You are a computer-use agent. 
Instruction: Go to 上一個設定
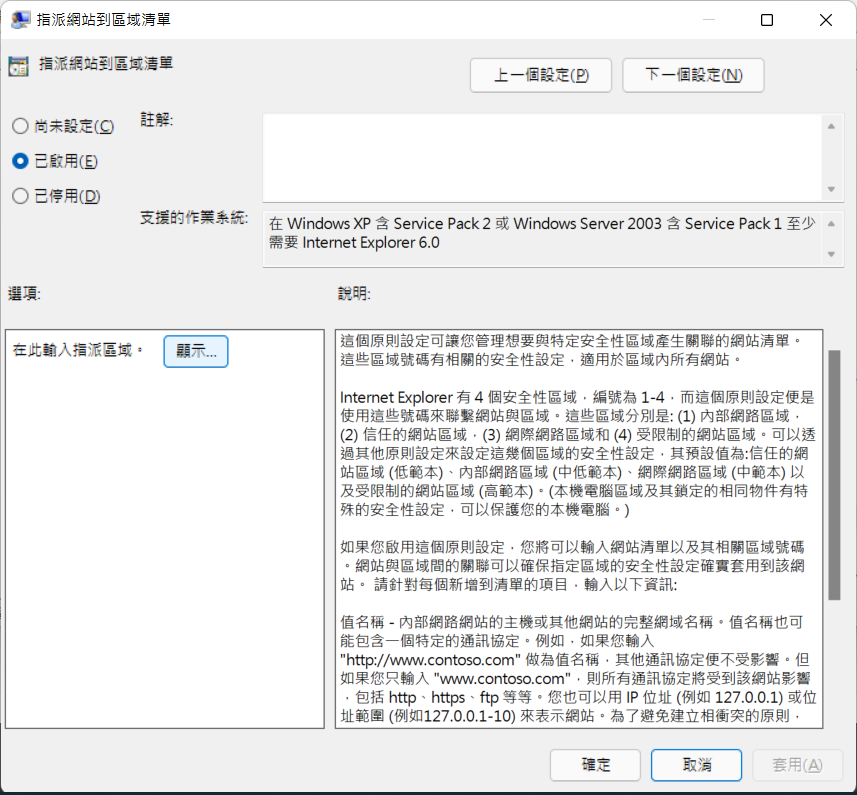pyautogui.click(x=540, y=75)
